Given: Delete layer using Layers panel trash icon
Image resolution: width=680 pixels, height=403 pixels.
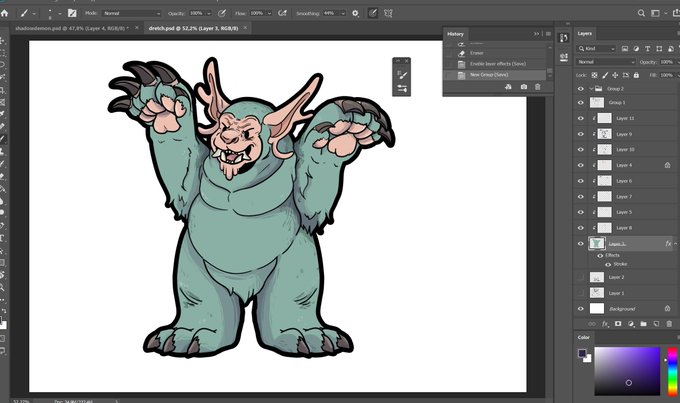Looking at the screenshot, I should click(669, 324).
